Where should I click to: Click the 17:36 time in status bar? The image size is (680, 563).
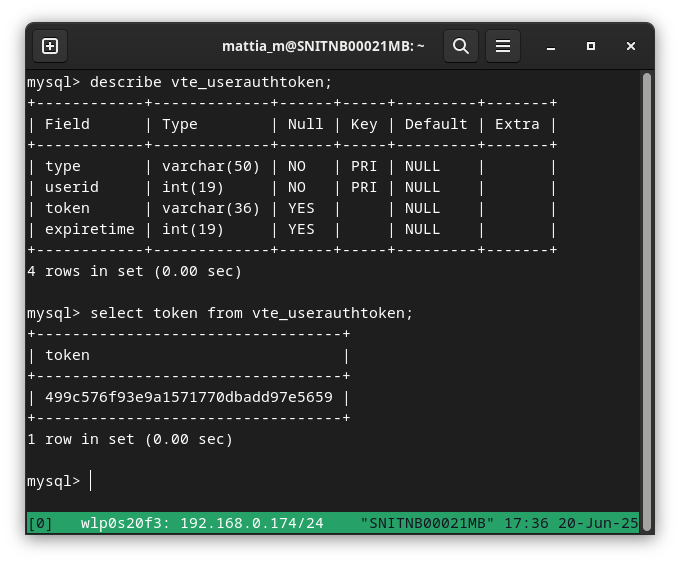point(526,523)
